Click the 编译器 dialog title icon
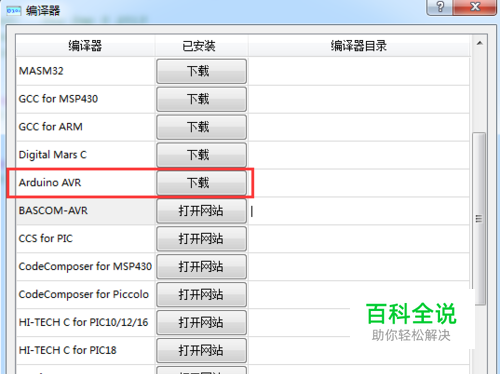The image size is (500, 374). tap(14, 11)
